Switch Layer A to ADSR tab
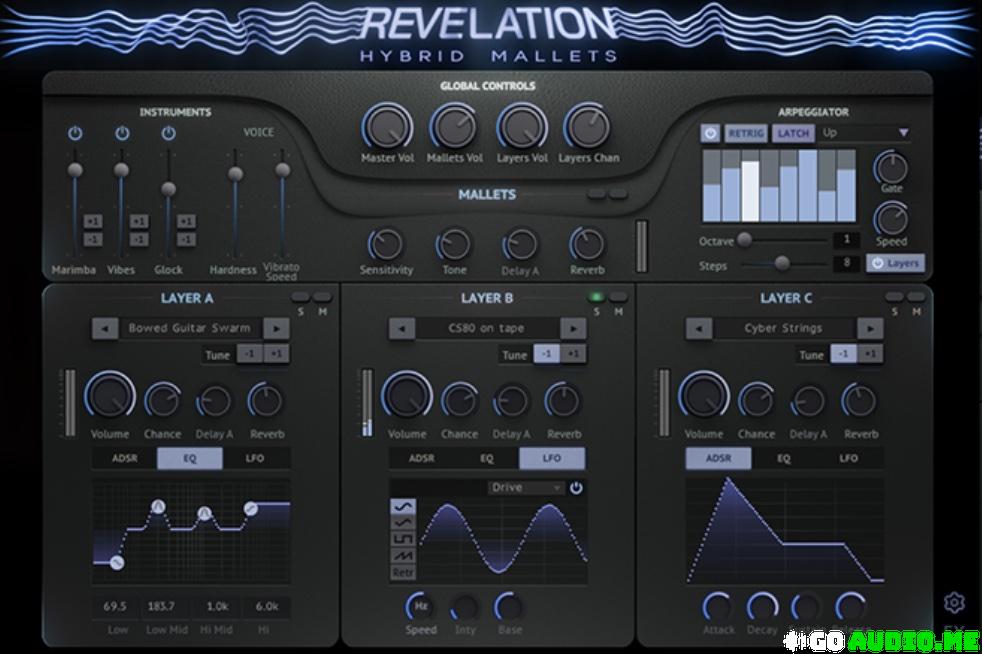The height and width of the screenshot is (654, 982). pos(125,459)
